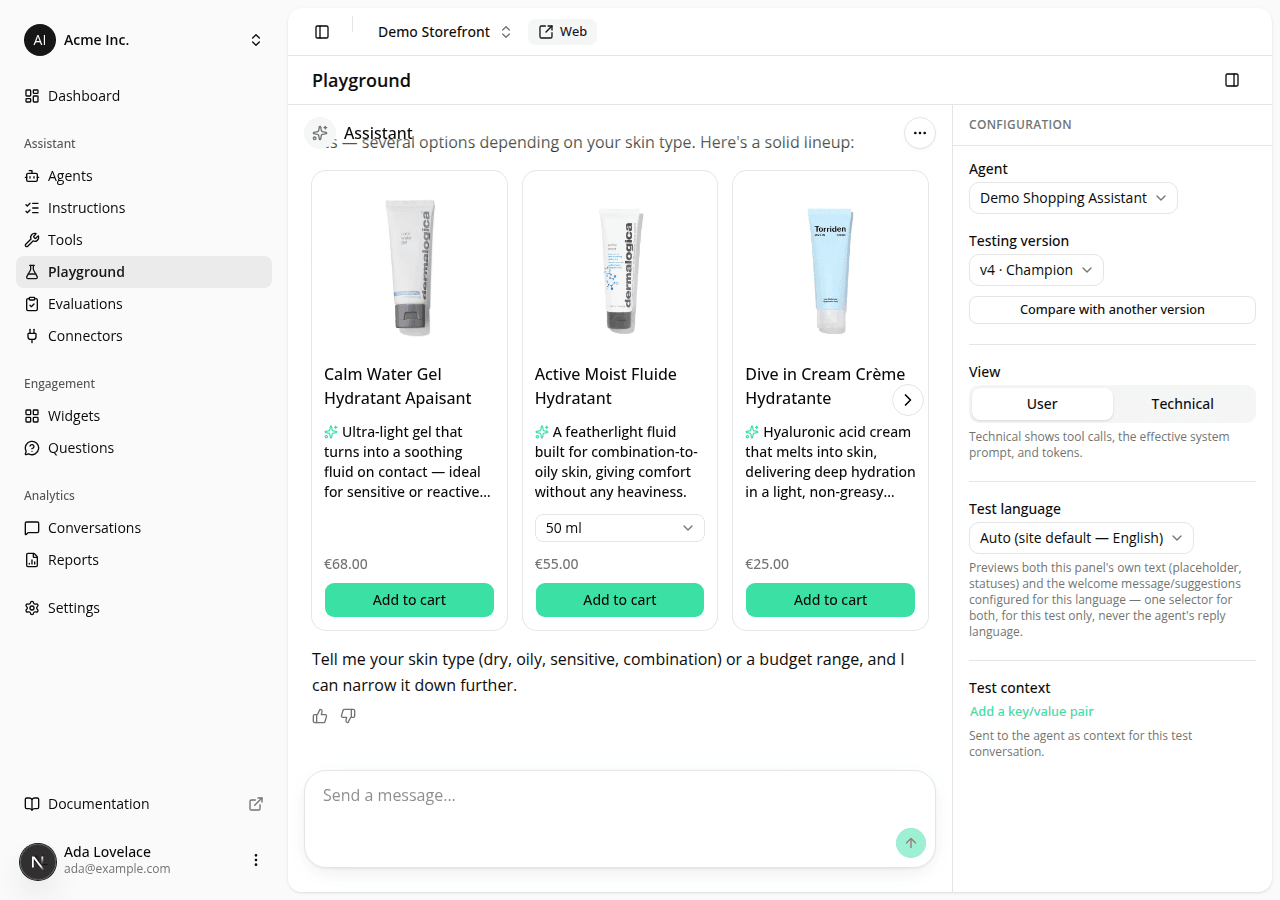Click the Playground page heading
Image resolution: width=1280 pixels, height=900 pixels.
361,80
